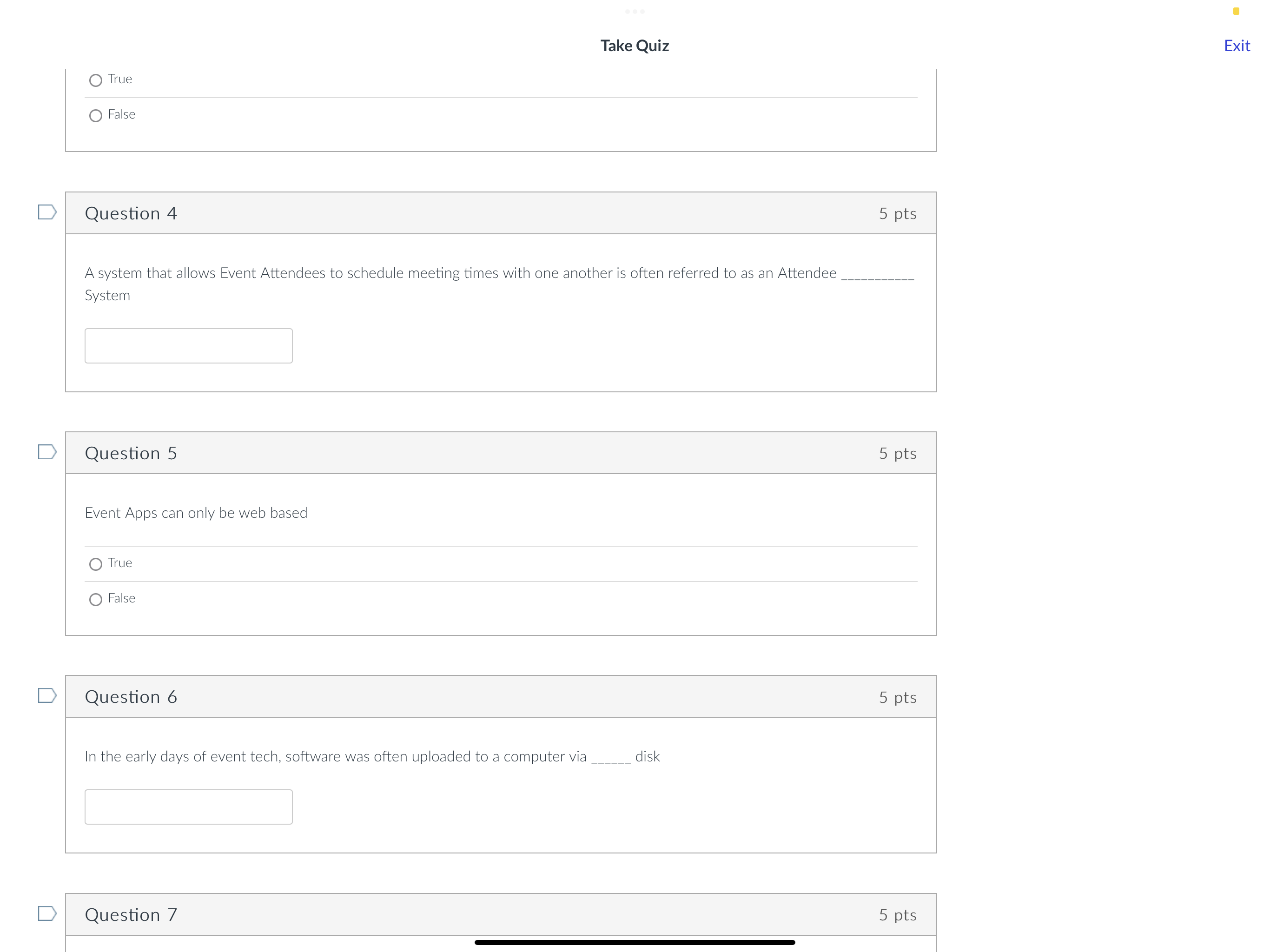The image size is (1270, 952).
Task: Click the Take Quiz title
Action: tap(635, 46)
